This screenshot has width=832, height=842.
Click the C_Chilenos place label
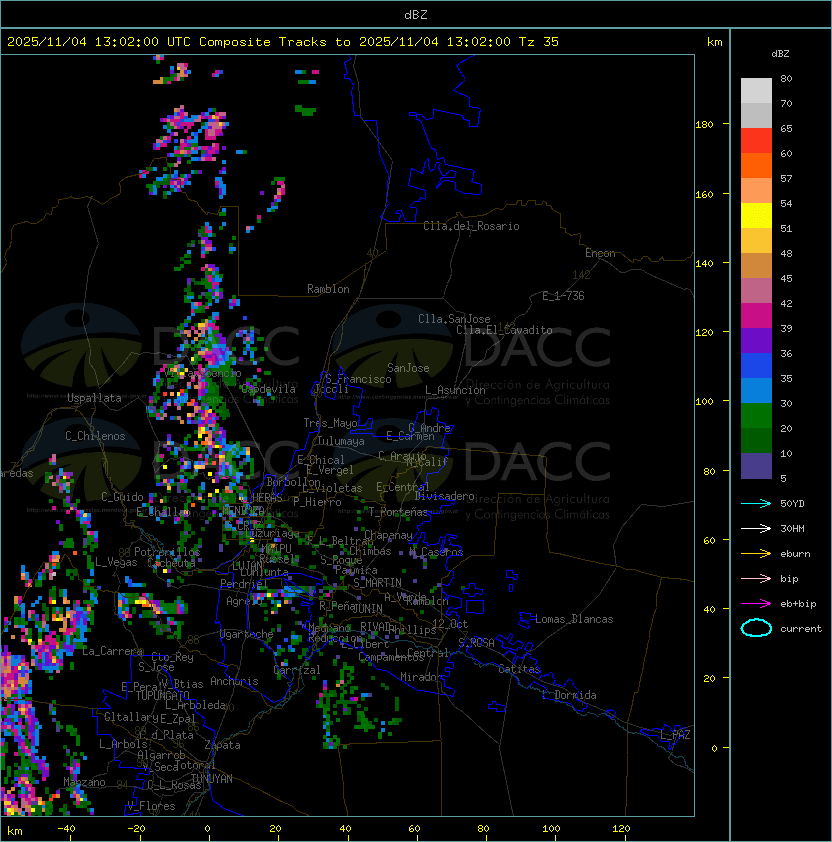(95, 436)
